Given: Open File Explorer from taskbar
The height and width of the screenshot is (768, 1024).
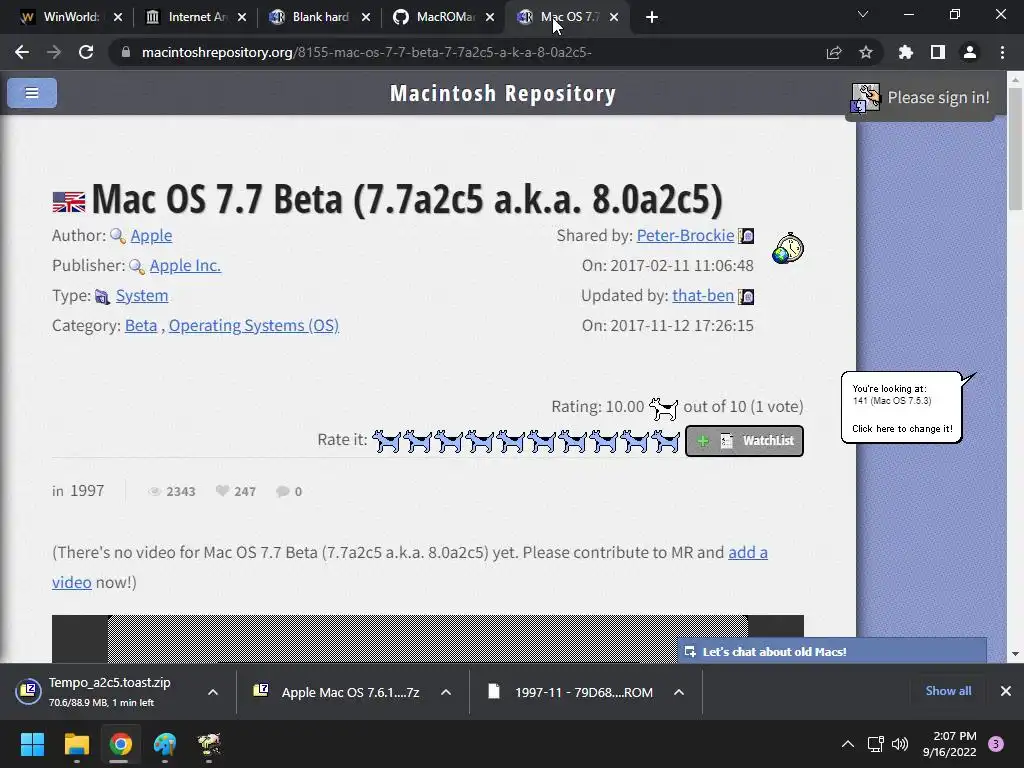Looking at the screenshot, I should [76, 744].
